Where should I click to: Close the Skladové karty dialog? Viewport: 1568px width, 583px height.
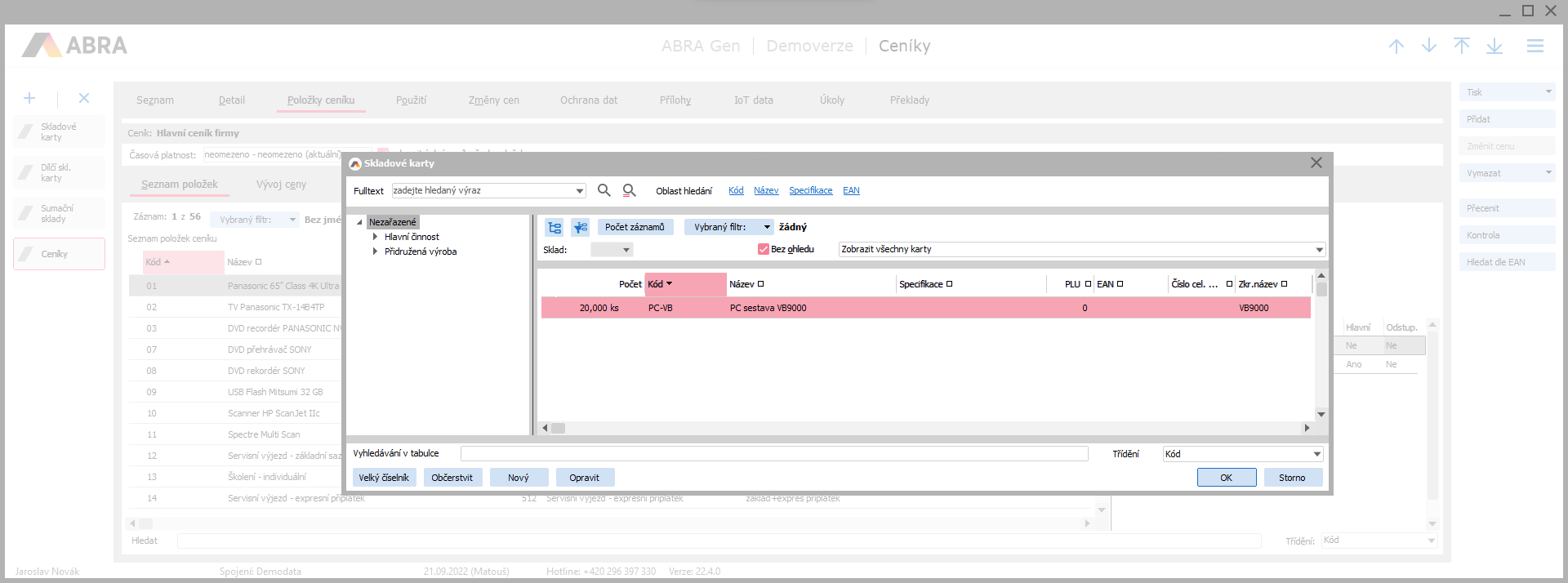coord(1316,163)
